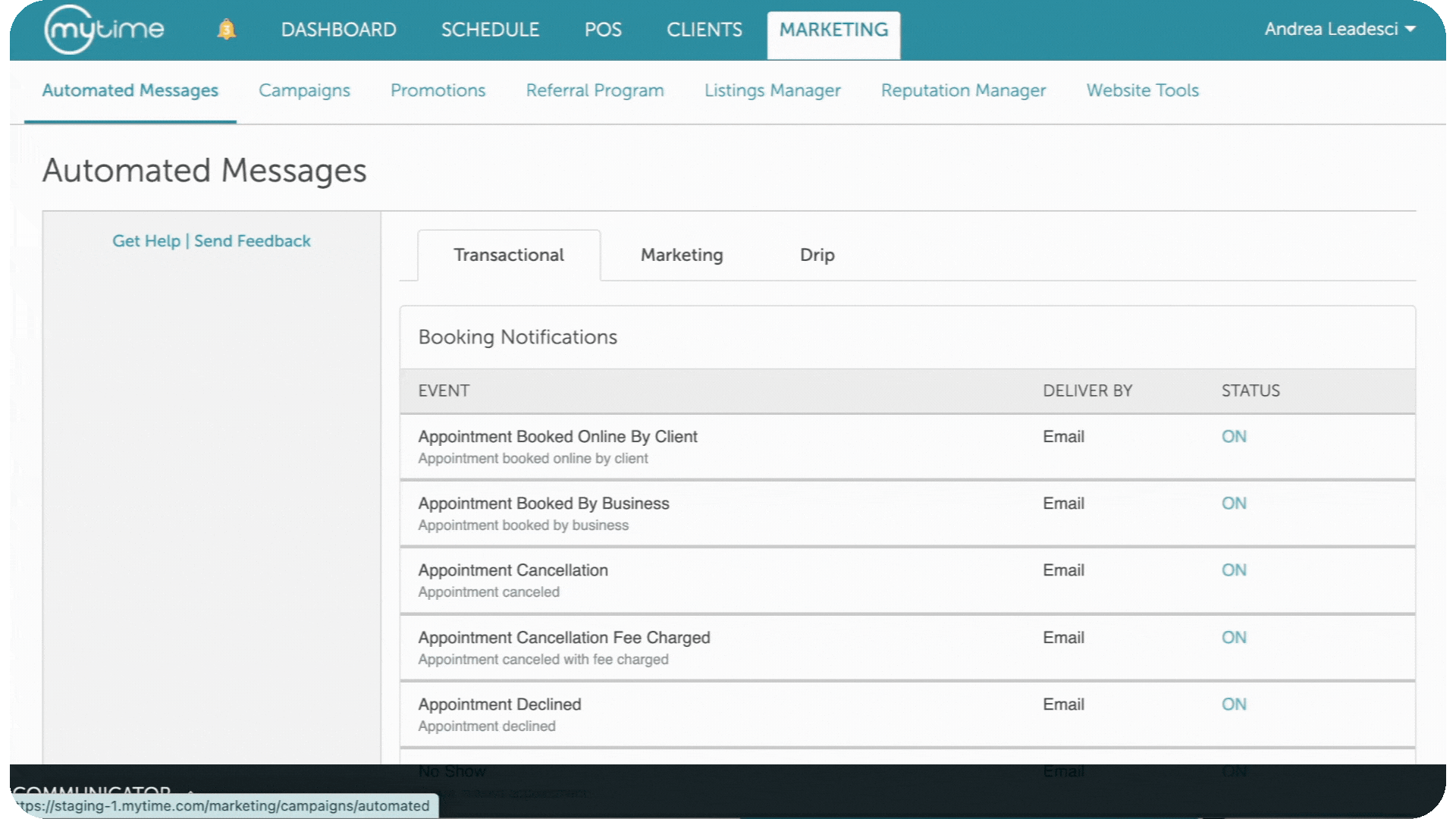This screenshot has width=1456, height=819.
Task: Click the EVENT column header
Action: click(x=444, y=391)
